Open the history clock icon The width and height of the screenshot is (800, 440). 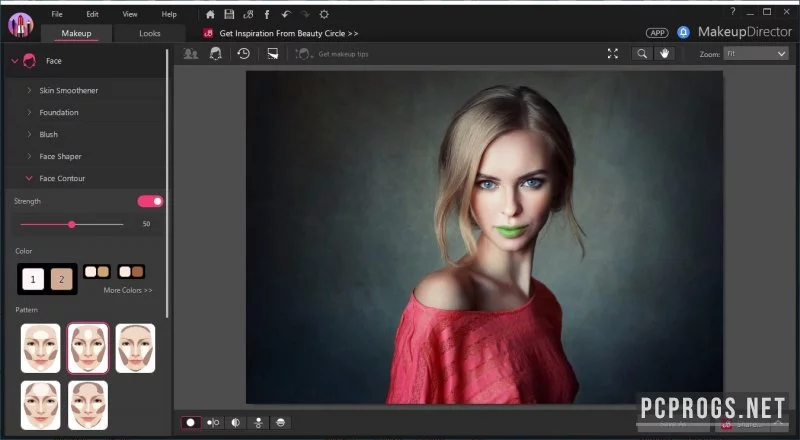243,54
